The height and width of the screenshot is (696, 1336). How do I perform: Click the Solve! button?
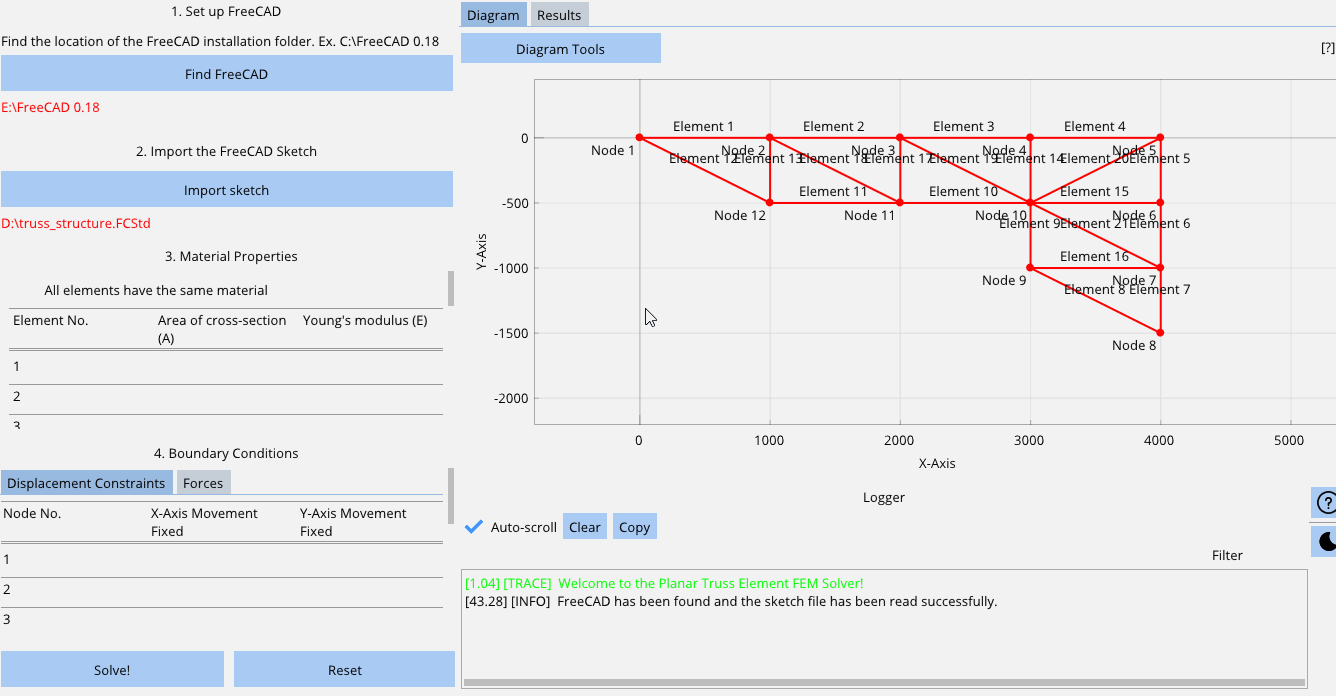coord(112,670)
